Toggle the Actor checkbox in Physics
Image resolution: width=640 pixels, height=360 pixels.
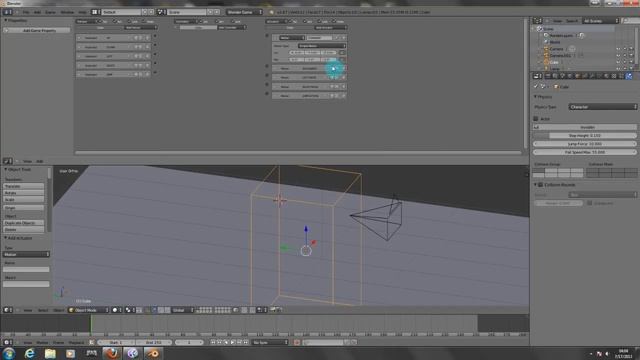tap(536, 119)
